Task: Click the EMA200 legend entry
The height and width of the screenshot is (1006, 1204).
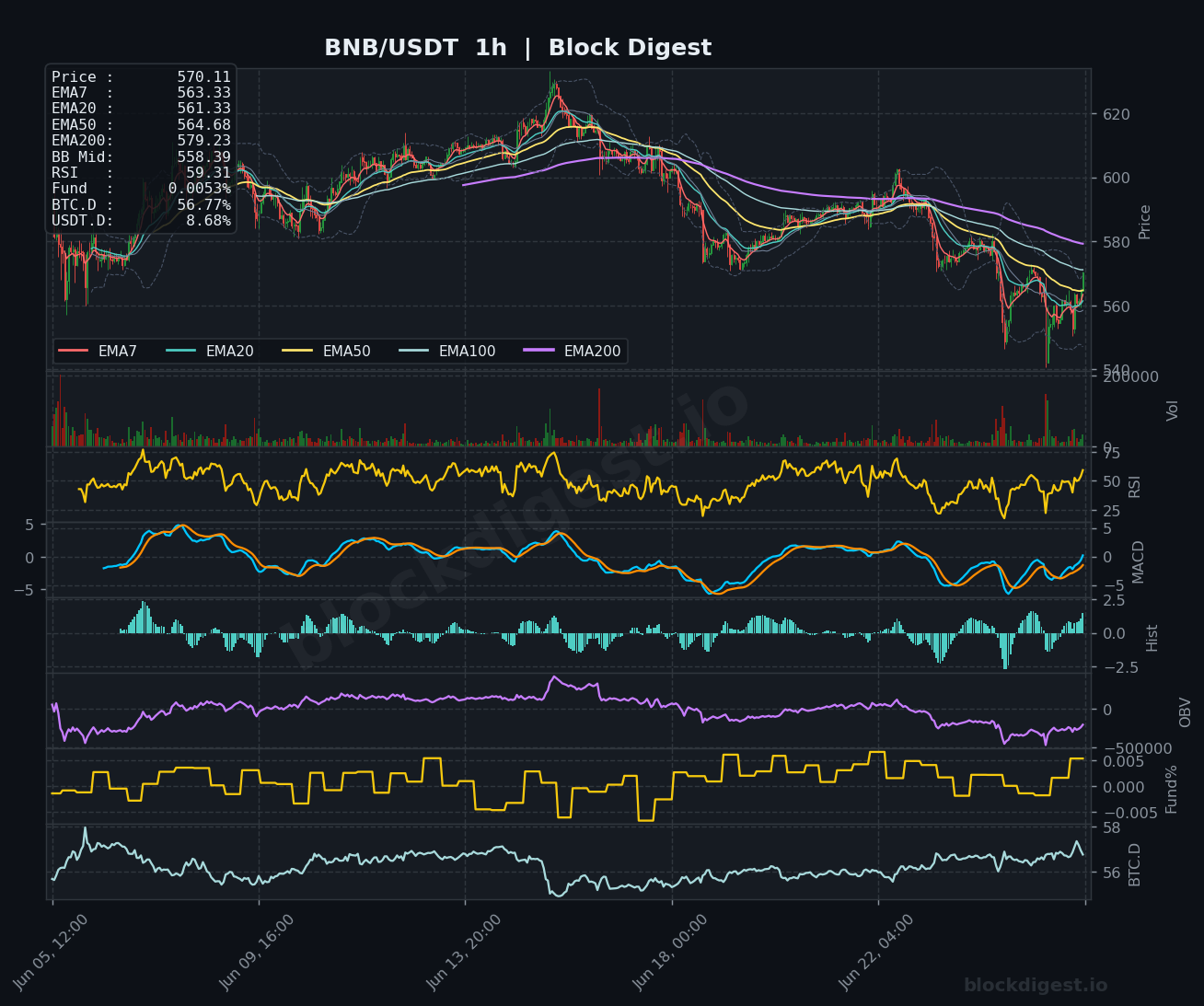Action: coord(573,351)
